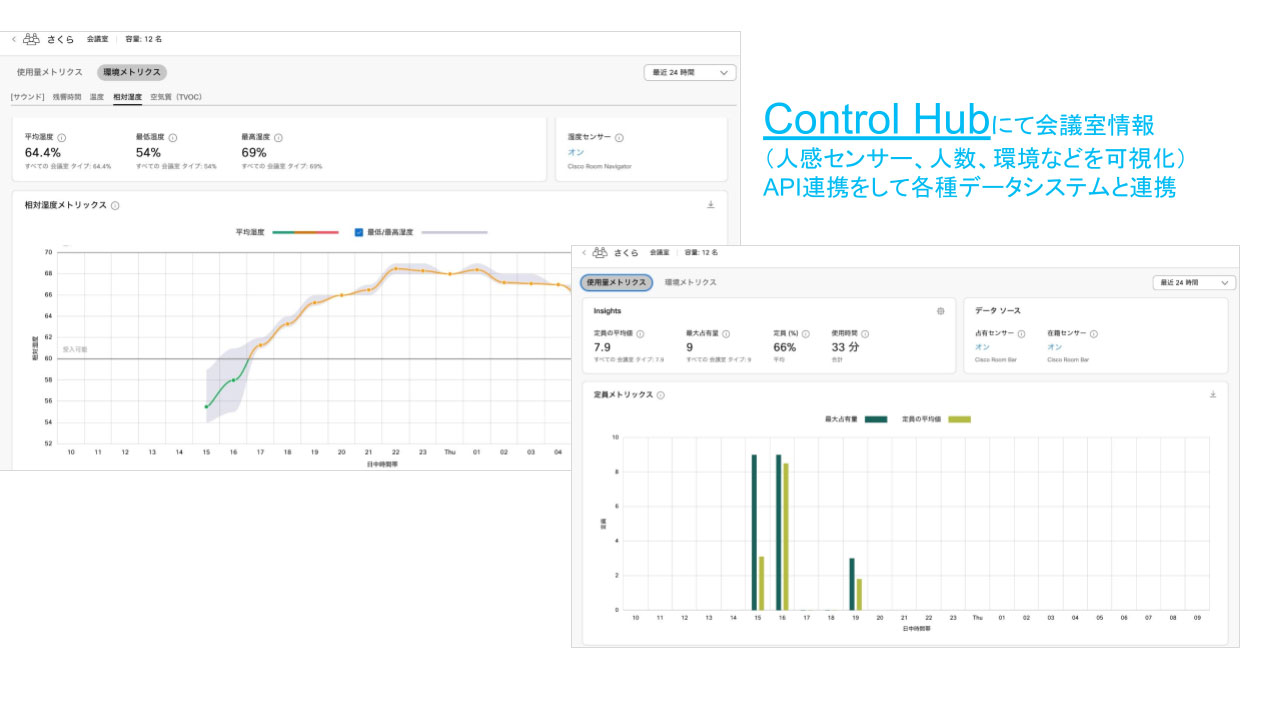This screenshot has height=720, width=1280.
Task: Open info icon next to 平均湿度
Action: [62, 138]
